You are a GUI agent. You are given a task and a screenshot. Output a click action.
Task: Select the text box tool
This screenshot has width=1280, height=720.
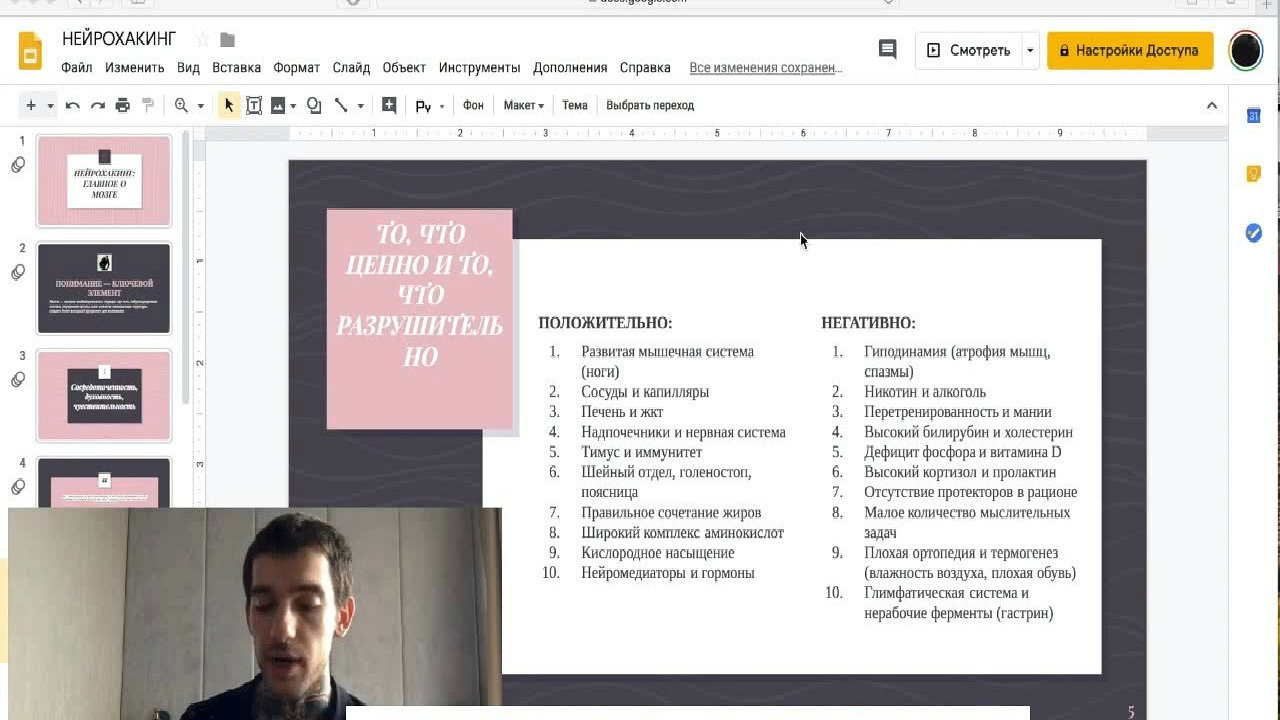click(254, 105)
